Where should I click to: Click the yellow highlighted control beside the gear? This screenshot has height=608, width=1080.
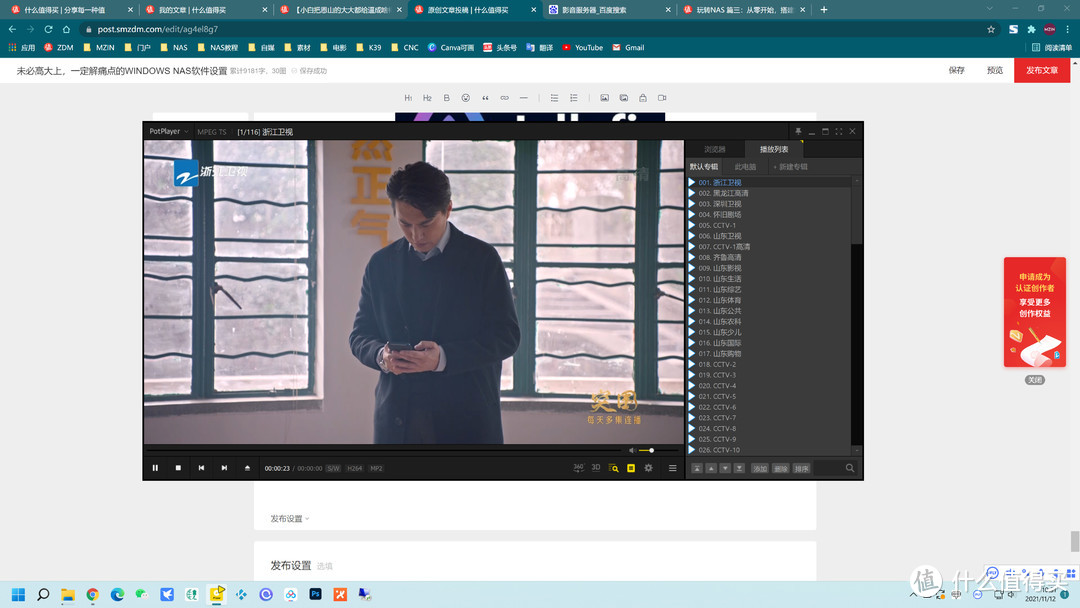(629, 468)
